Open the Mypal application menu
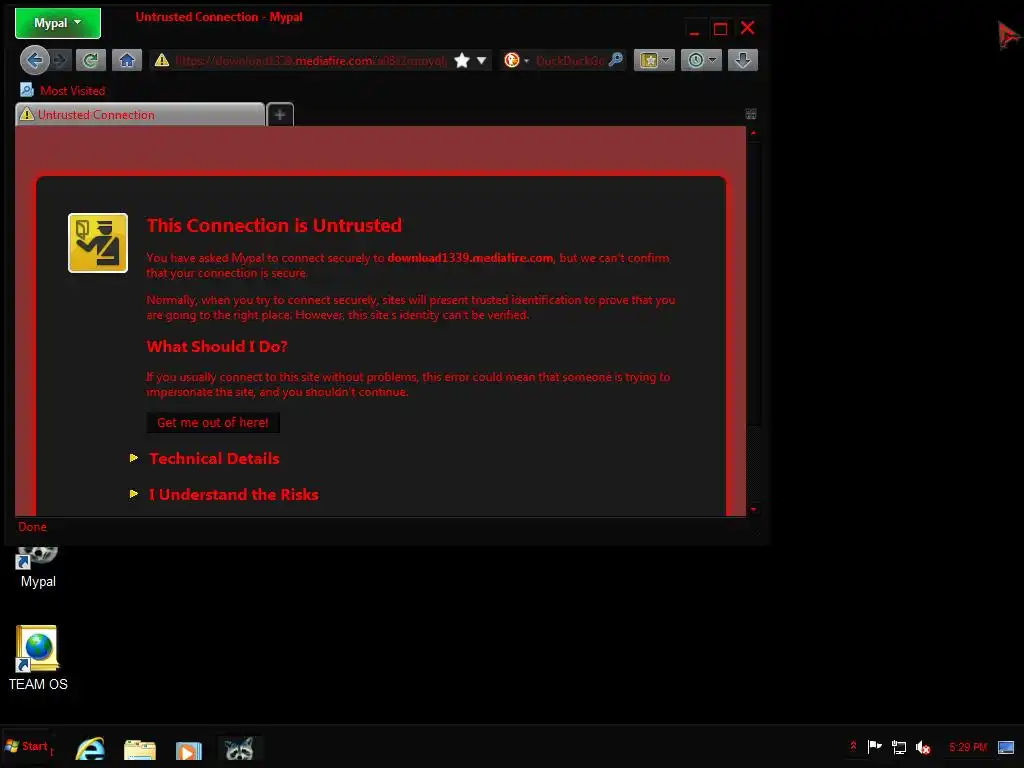This screenshot has width=1024, height=768. click(x=57, y=24)
